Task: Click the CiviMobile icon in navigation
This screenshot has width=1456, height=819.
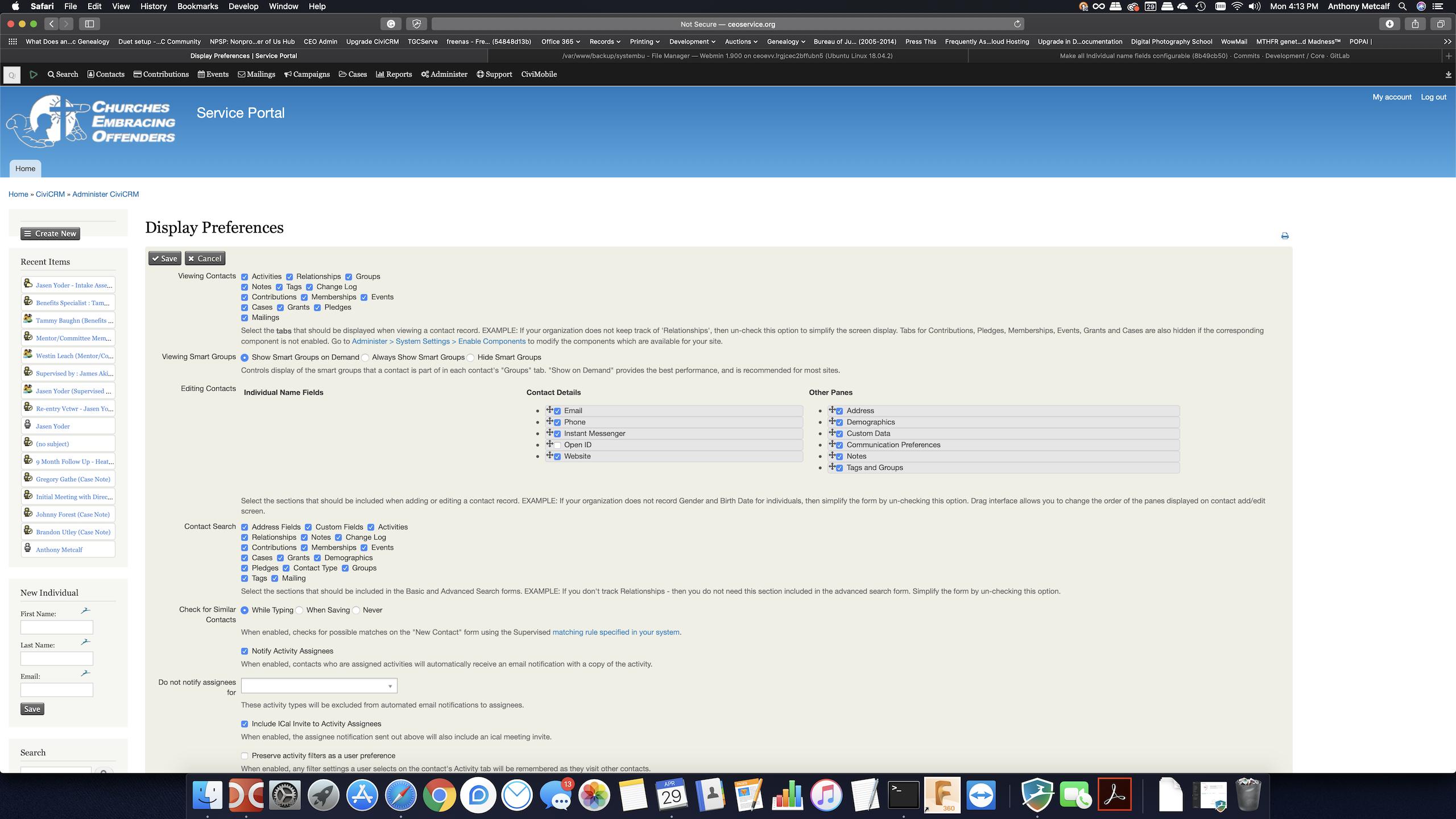Action: (539, 74)
